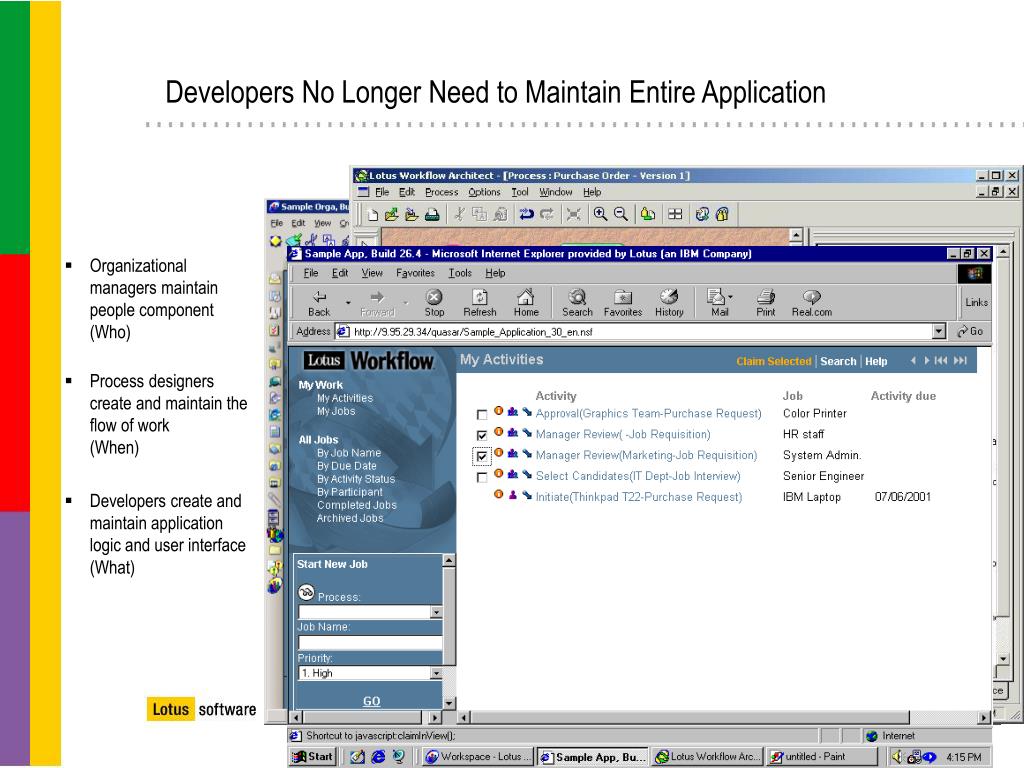This screenshot has width=1024, height=768.
Task: Click the Claim Selected link
Action: [x=774, y=361]
